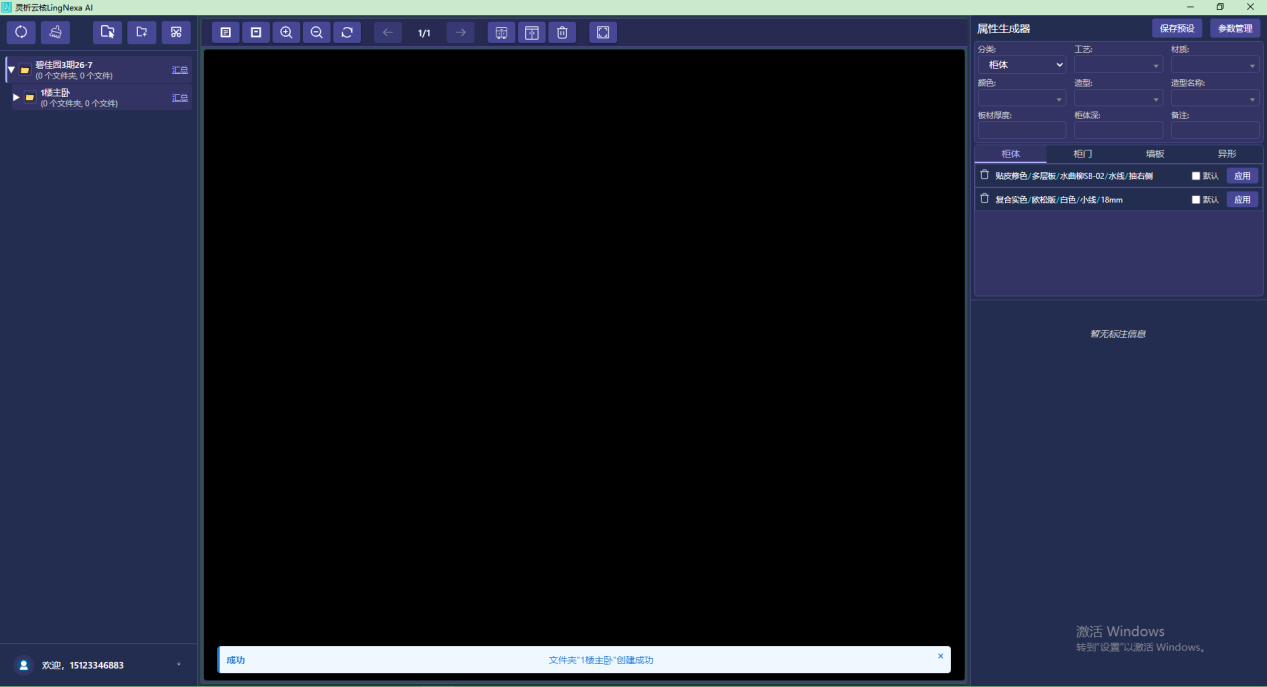The height and width of the screenshot is (687, 1267).
Task: Collapse the 碧佳园3期26-7 folder arrow
Action: click(11, 70)
